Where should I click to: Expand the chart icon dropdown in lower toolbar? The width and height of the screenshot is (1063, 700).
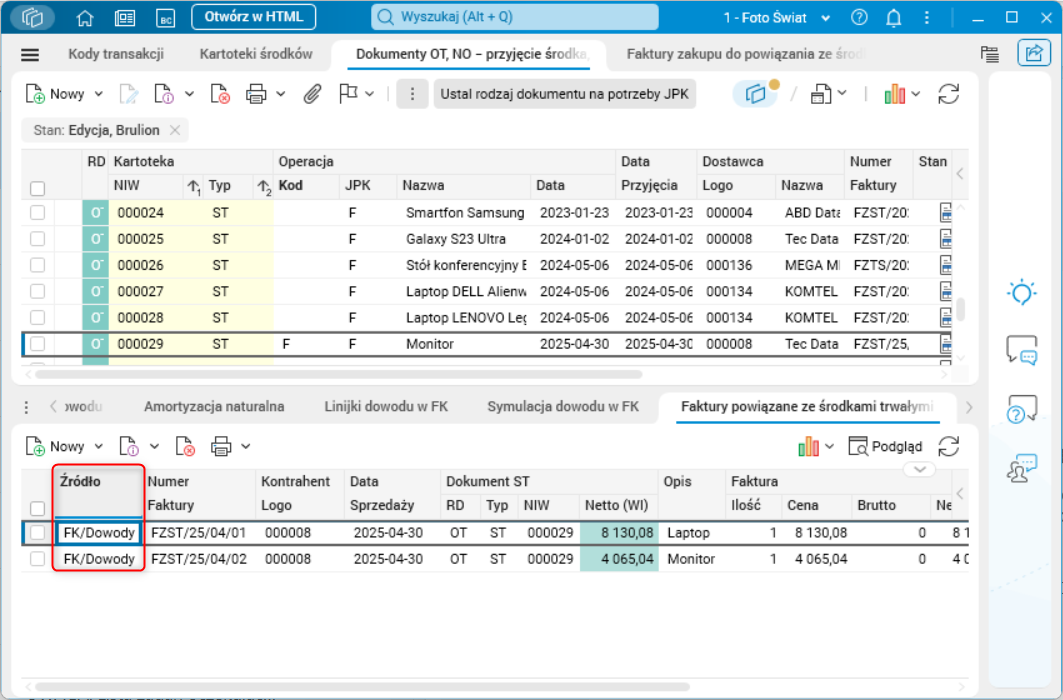[829, 446]
